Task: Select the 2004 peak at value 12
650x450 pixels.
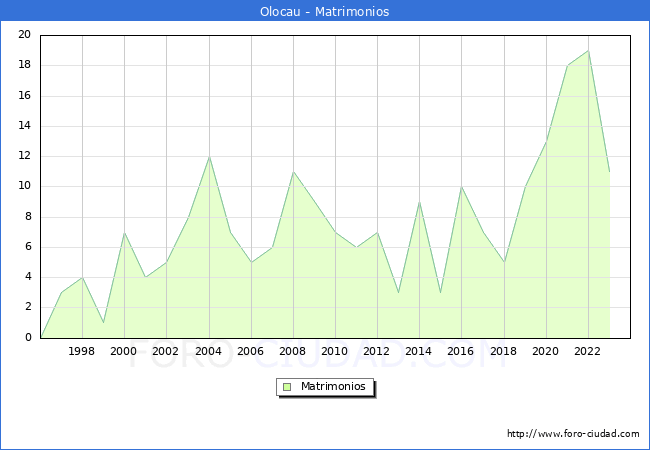Action: [209, 156]
